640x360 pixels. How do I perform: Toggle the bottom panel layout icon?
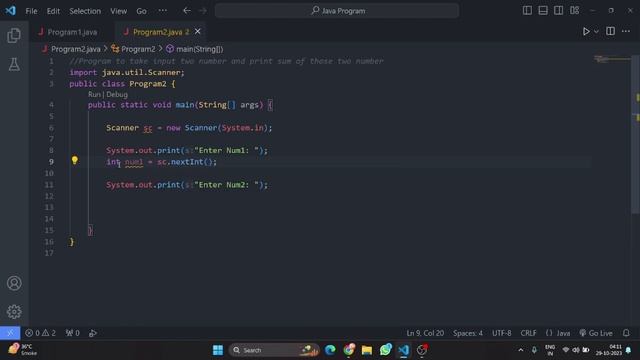pyautogui.click(x=543, y=11)
